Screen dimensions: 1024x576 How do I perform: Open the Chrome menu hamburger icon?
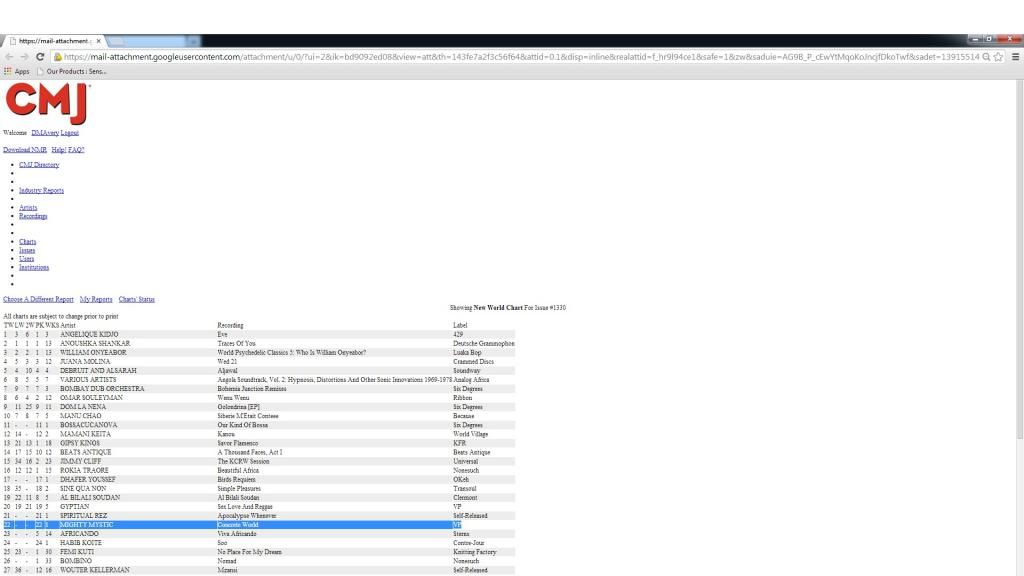[x=1015, y=57]
